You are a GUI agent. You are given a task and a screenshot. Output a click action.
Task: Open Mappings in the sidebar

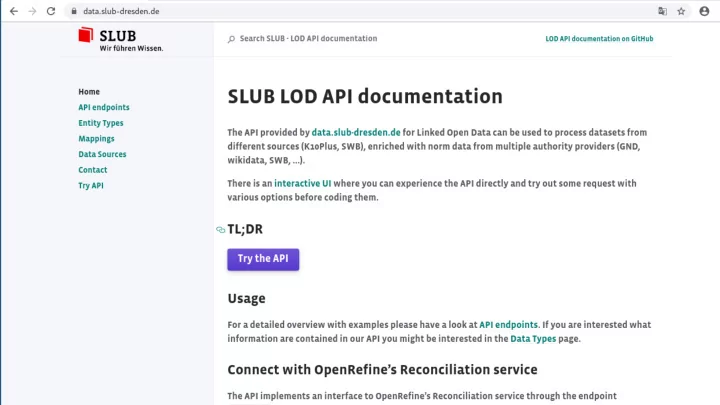coord(96,138)
